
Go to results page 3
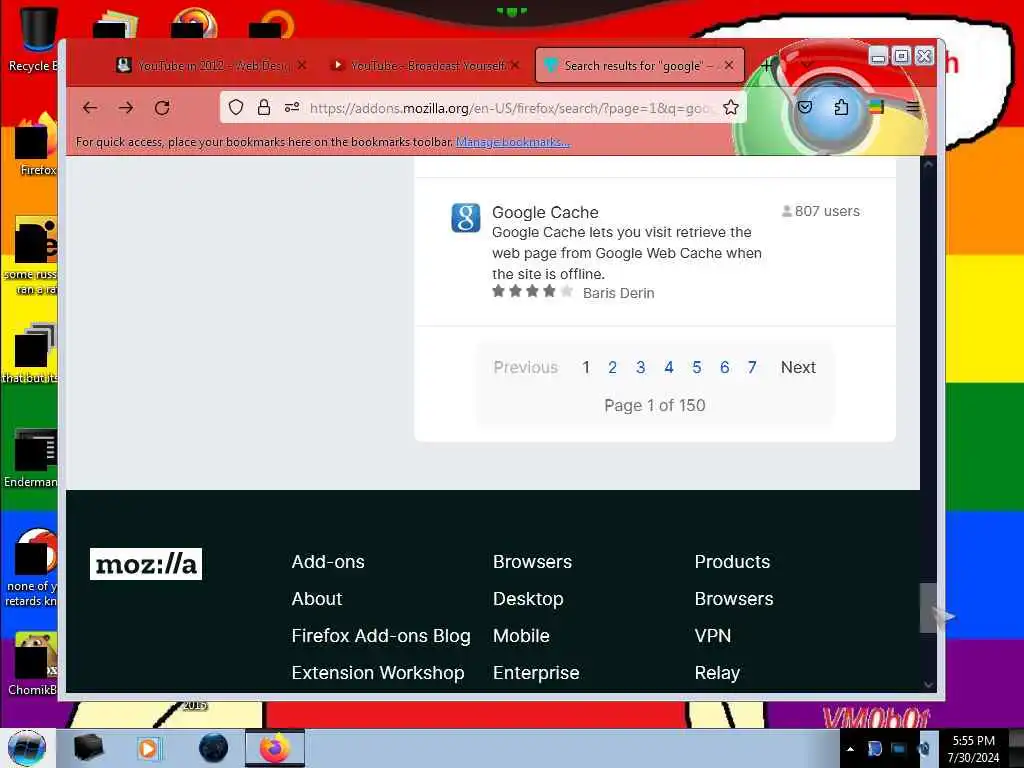pyautogui.click(x=640, y=368)
